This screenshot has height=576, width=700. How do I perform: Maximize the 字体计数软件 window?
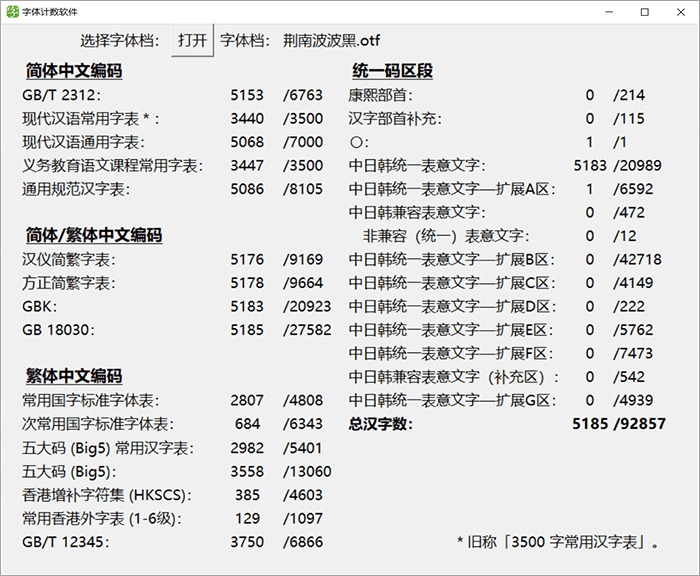(645, 12)
